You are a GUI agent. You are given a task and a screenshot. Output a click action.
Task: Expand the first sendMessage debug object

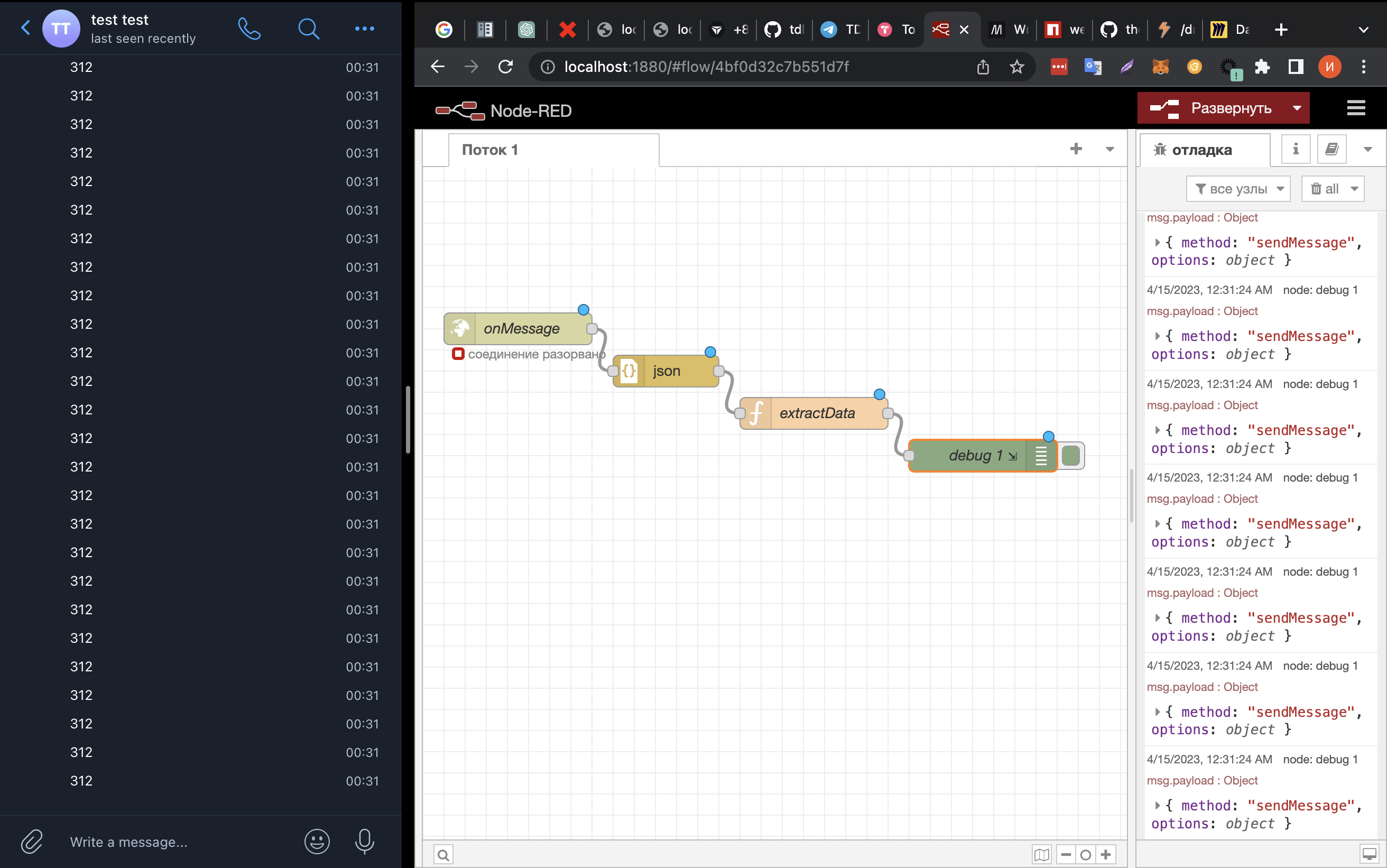pyautogui.click(x=1158, y=242)
